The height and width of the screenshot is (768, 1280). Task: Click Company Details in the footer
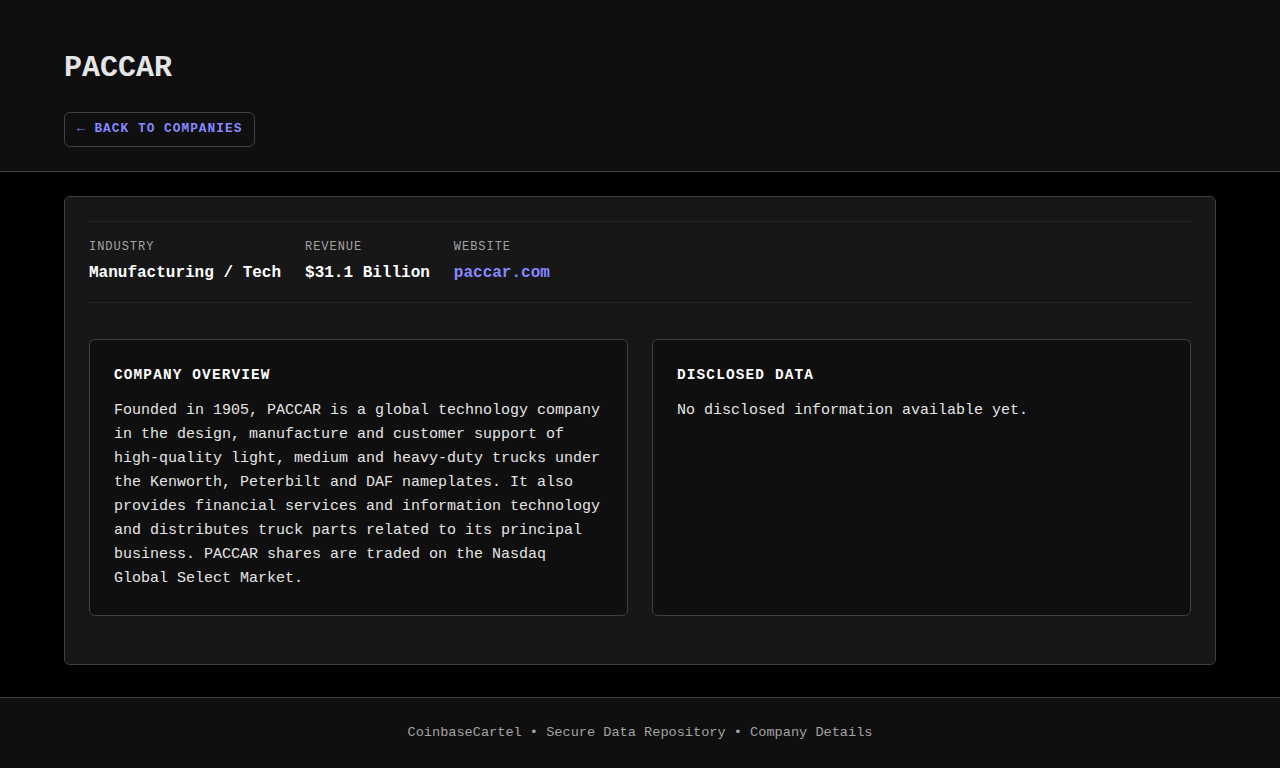pos(811,732)
